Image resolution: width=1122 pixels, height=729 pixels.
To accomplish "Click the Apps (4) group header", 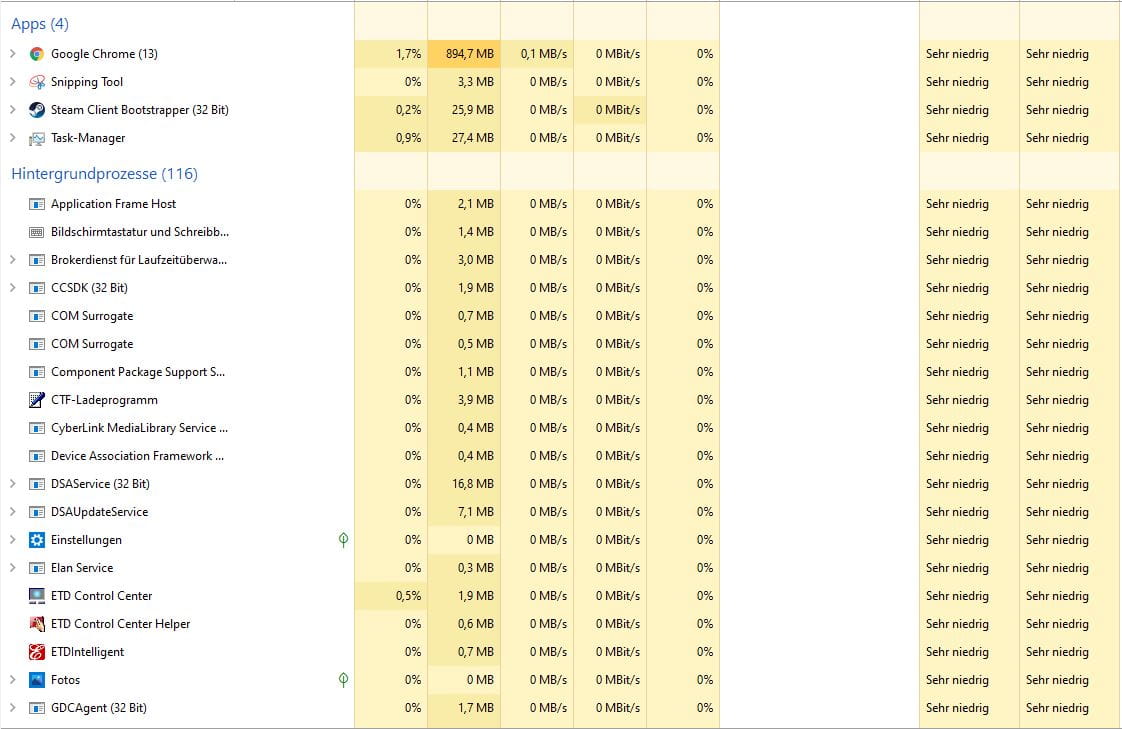I will click(x=40, y=24).
